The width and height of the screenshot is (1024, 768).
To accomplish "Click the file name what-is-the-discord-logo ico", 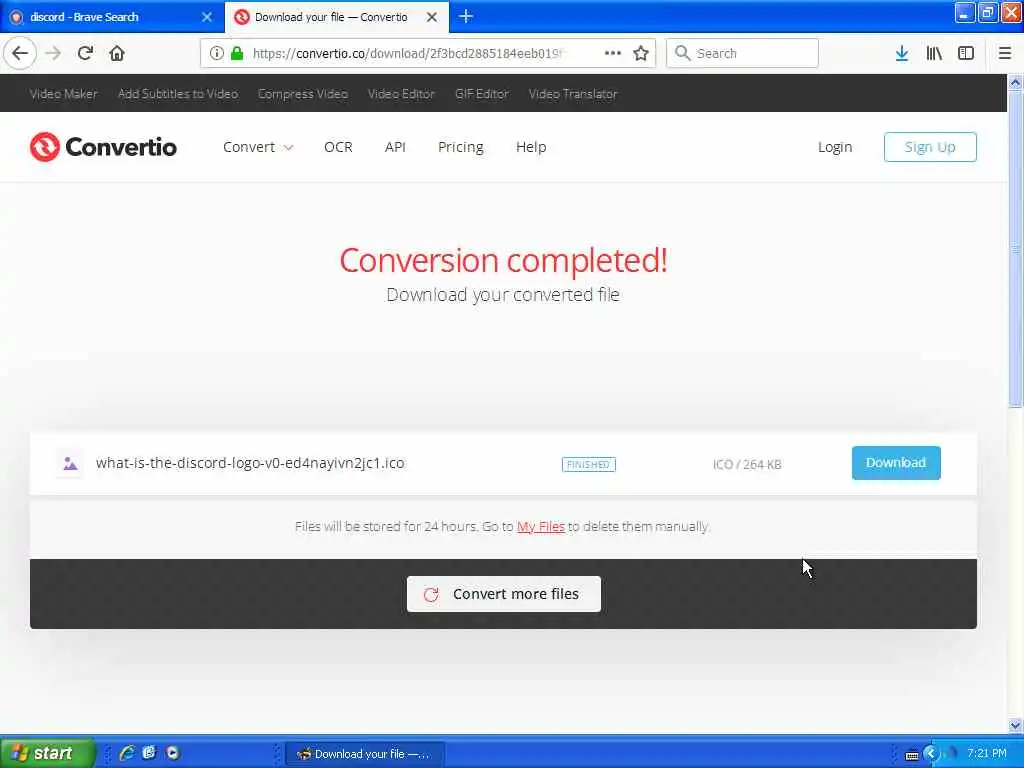I will pyautogui.click(x=250, y=463).
